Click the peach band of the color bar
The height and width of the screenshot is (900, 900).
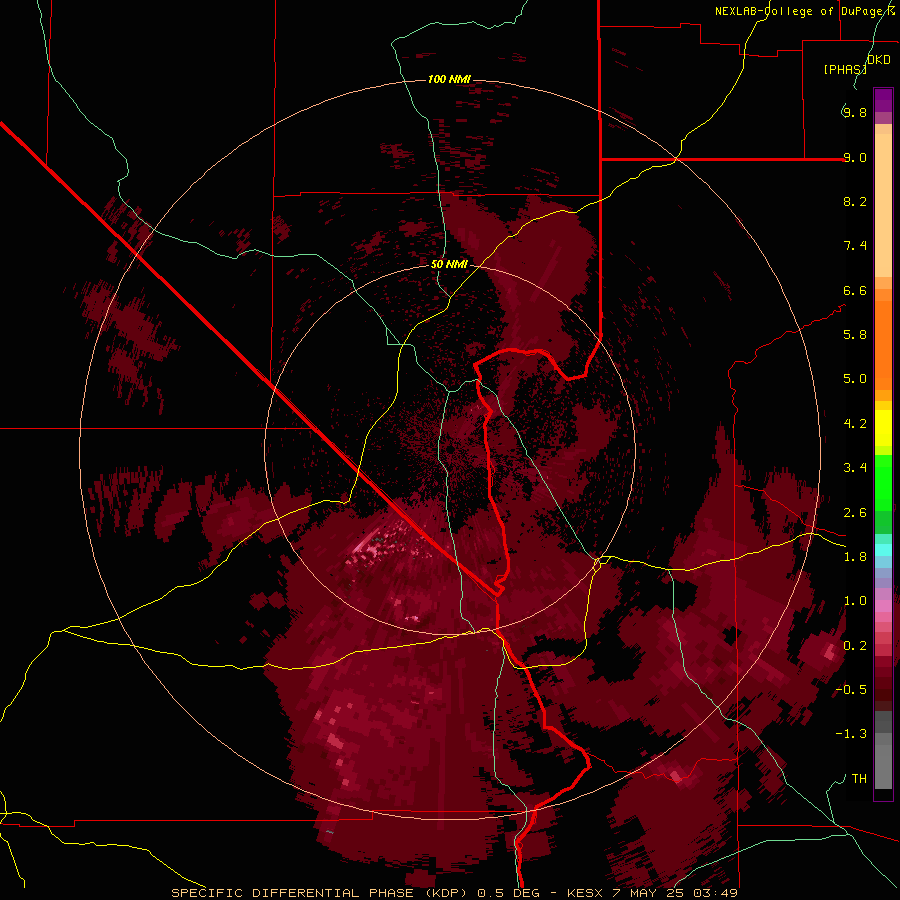point(883,205)
